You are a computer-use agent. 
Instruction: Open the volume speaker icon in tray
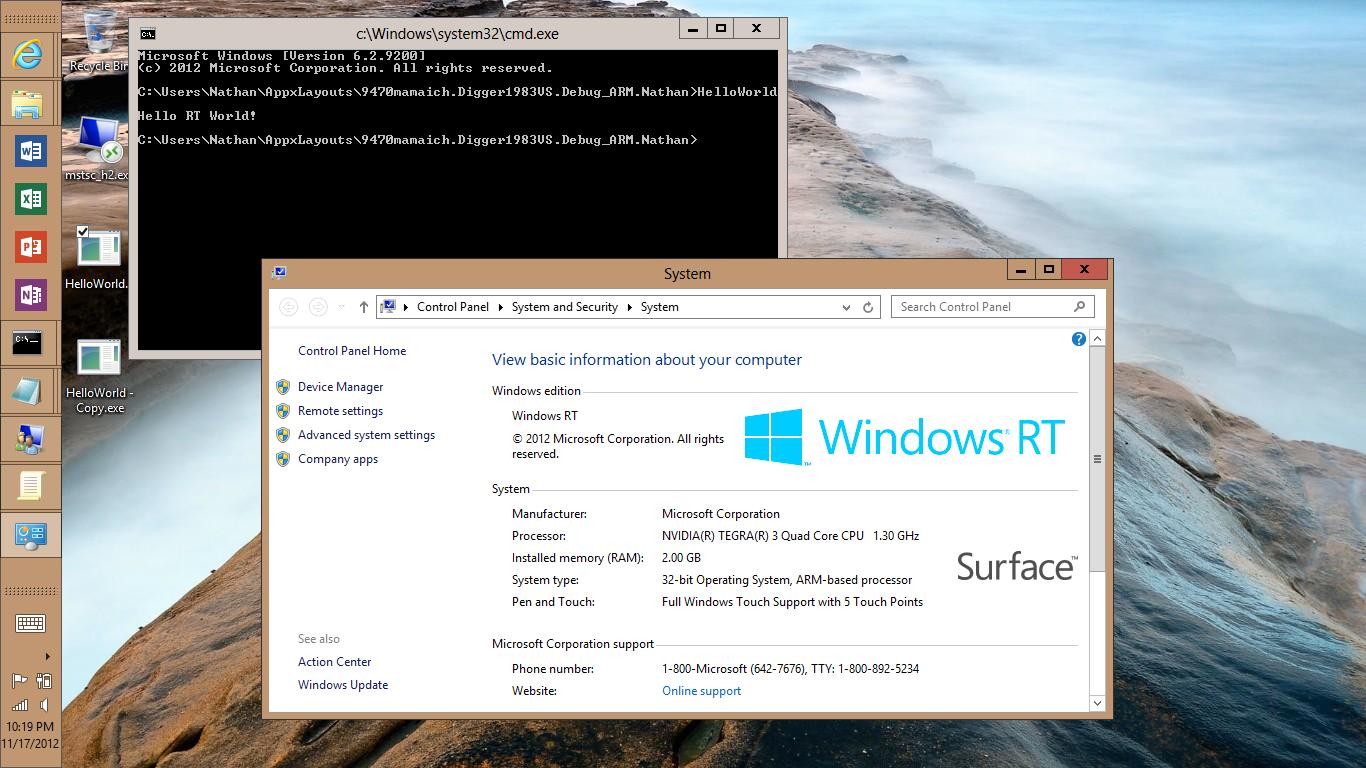click(x=43, y=705)
